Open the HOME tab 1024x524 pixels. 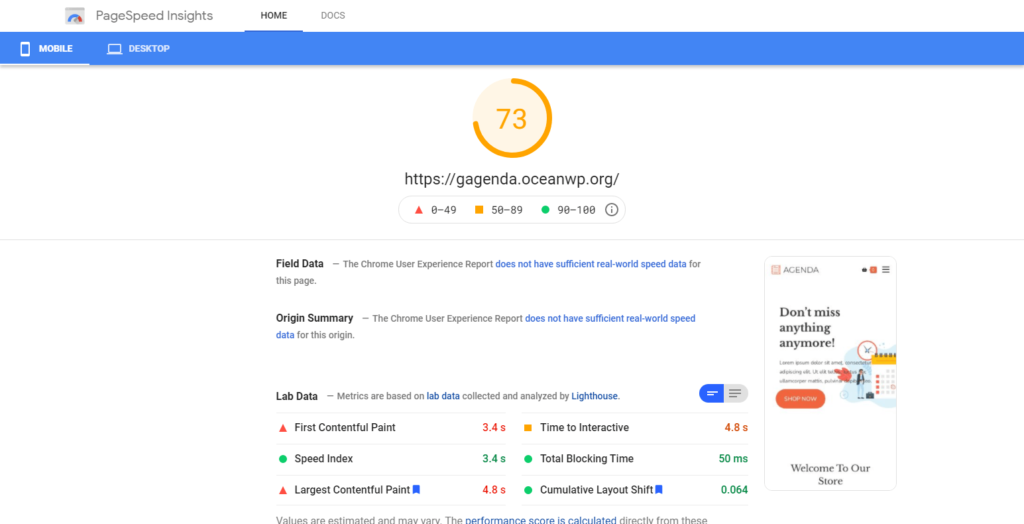274,16
